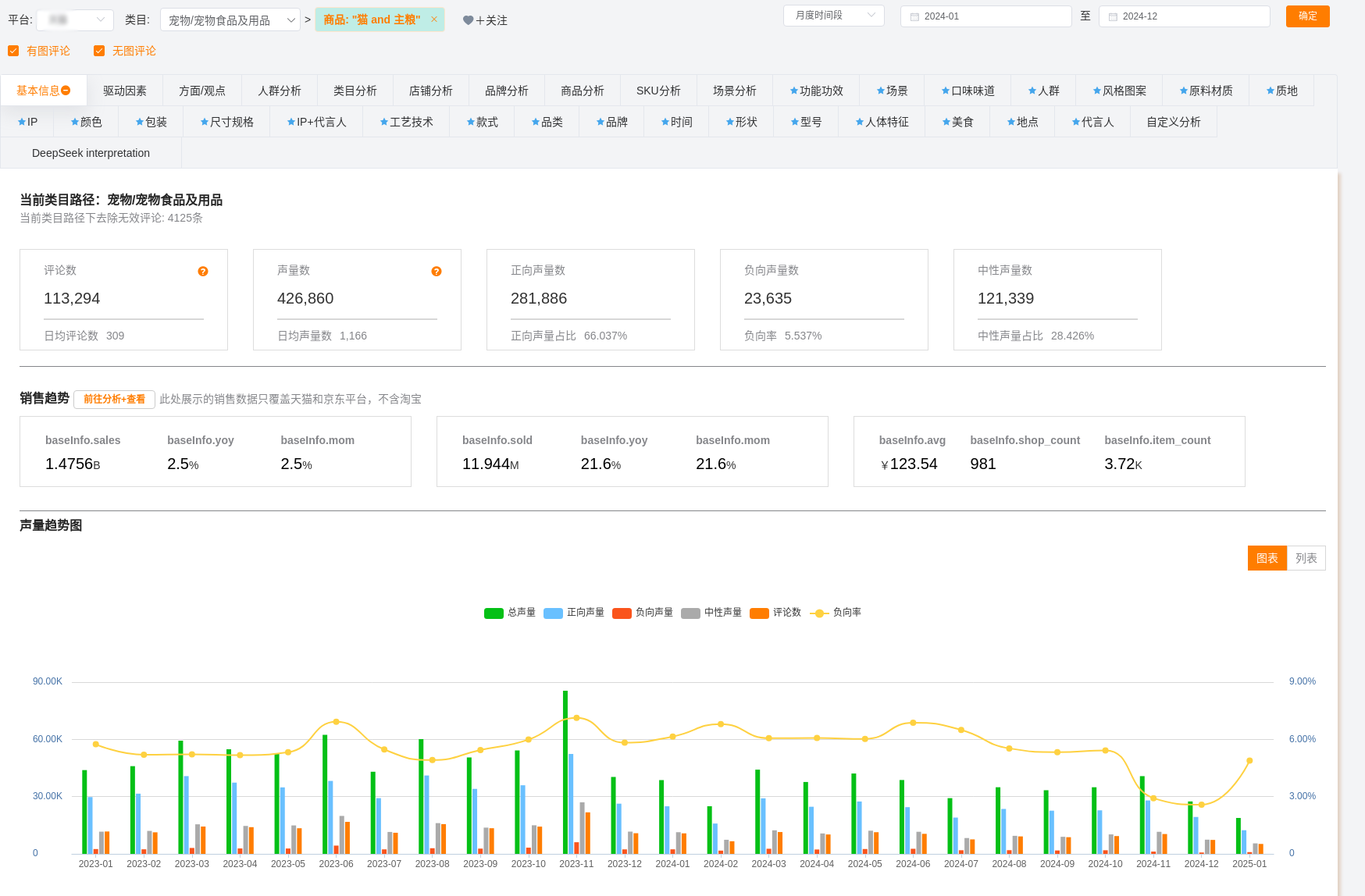Open the 自定义分析 tab
This screenshot has width=1365, height=896.
coord(1174,122)
